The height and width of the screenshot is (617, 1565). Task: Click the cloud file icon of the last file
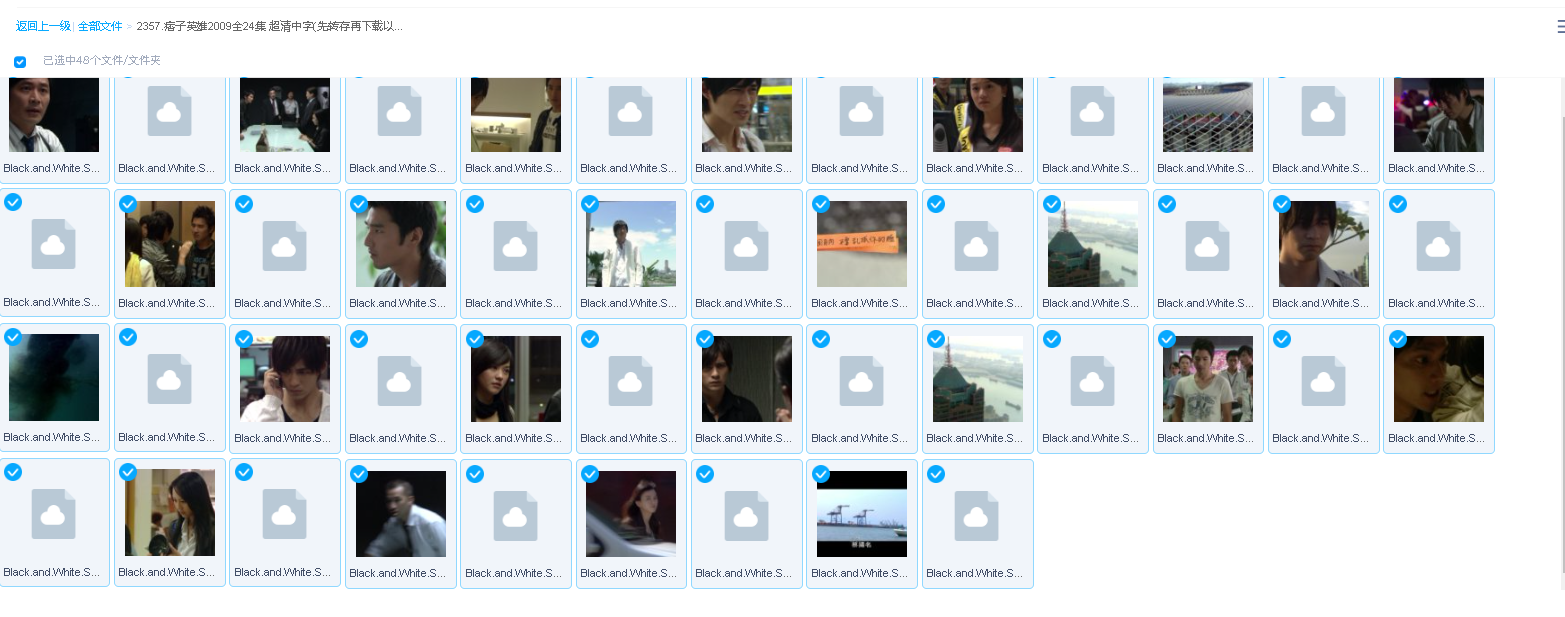976,514
